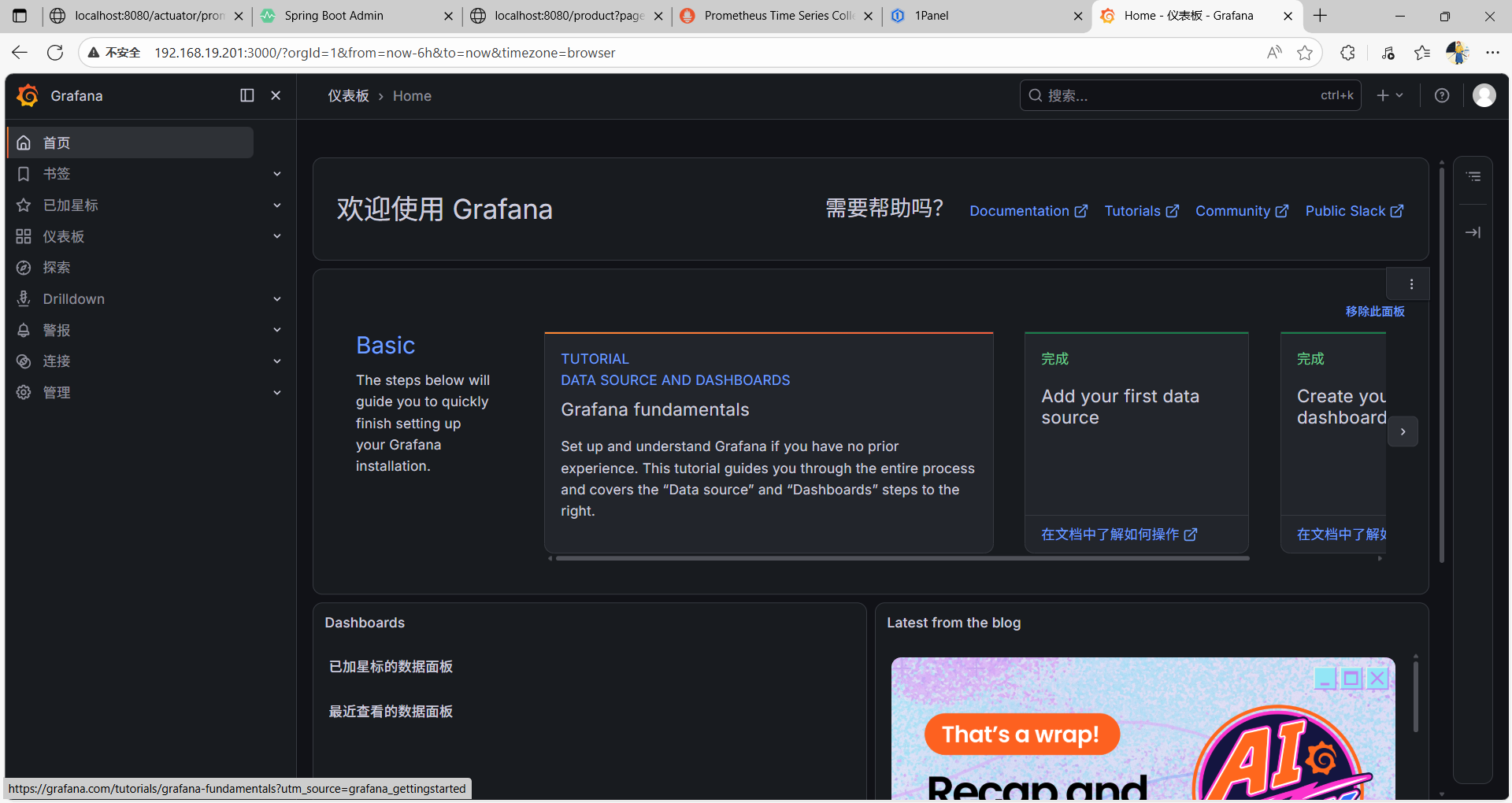The image size is (1512, 803).
Task: Go back to the previous browser page
Action: (20, 53)
